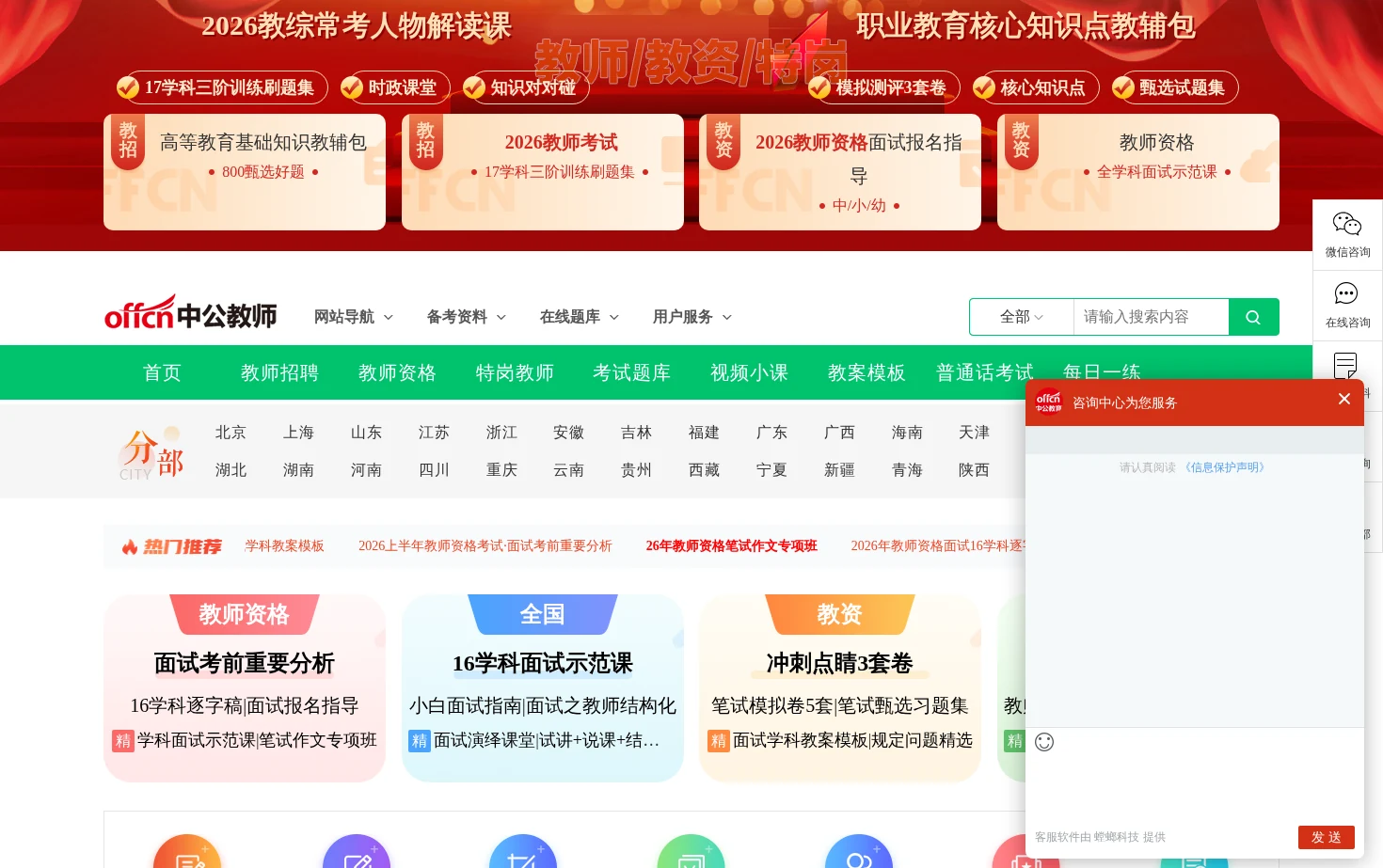This screenshot has width=1383, height=868.
Task: Expand the 在线题库 dropdown
Action: tap(580, 317)
